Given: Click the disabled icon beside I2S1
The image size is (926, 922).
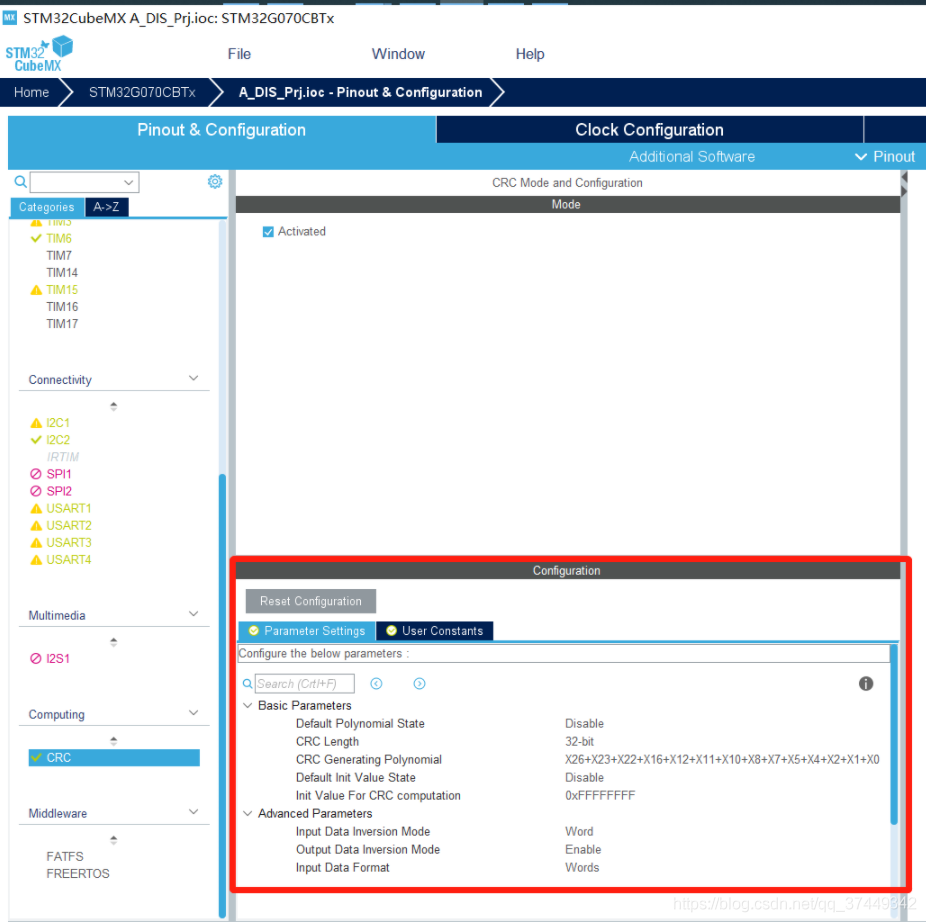Looking at the screenshot, I should pos(36,659).
